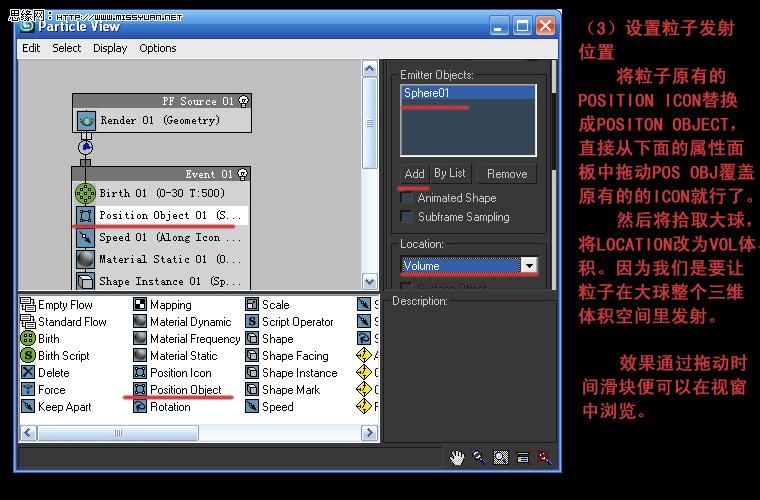Click the Standard Flow depot icon
This screenshot has height=500, width=760.
coord(28,322)
